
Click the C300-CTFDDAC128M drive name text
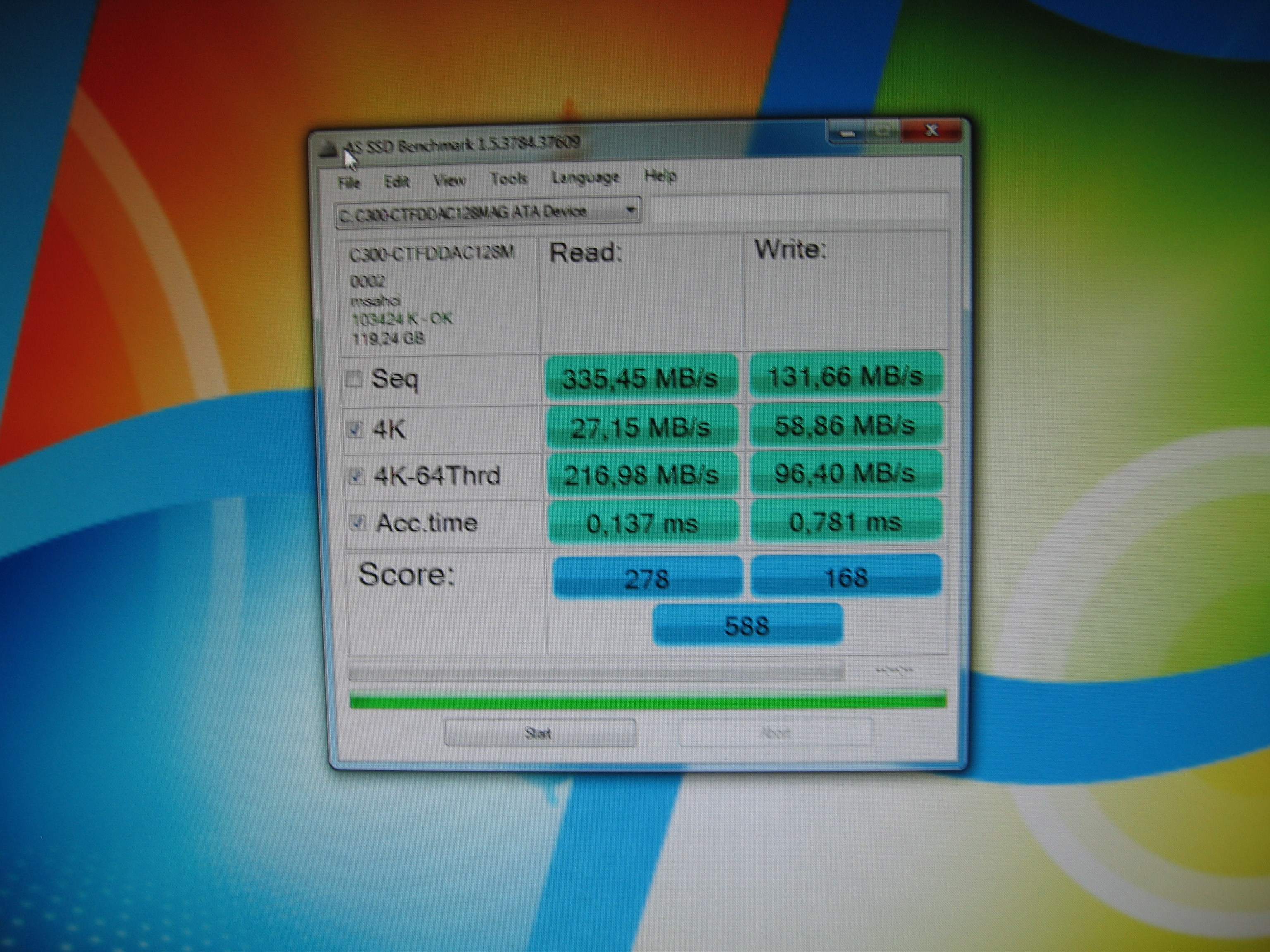click(x=432, y=254)
